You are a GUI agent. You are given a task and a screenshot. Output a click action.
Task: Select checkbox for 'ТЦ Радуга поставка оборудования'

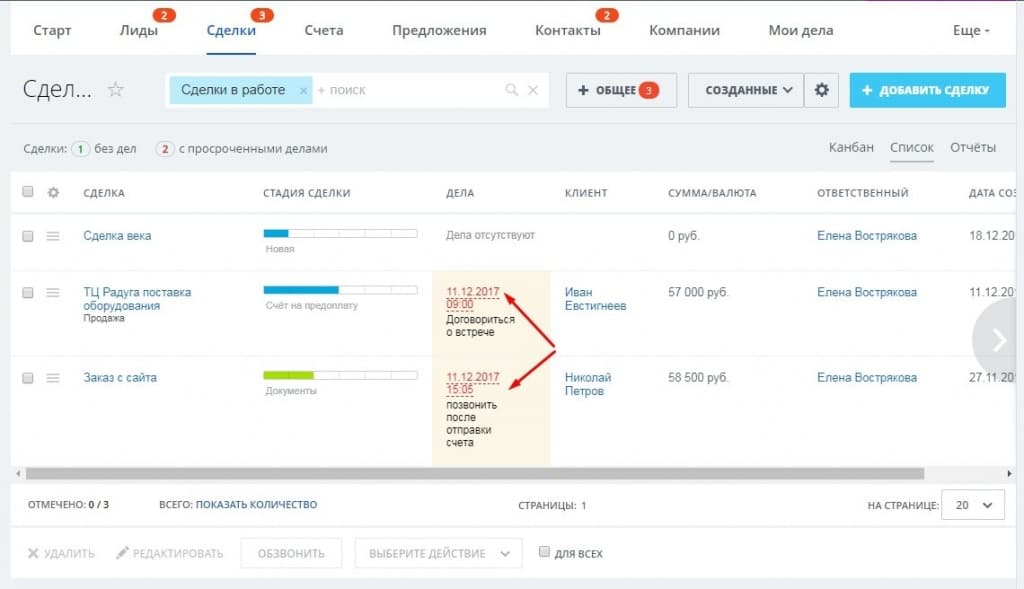pyautogui.click(x=28, y=293)
